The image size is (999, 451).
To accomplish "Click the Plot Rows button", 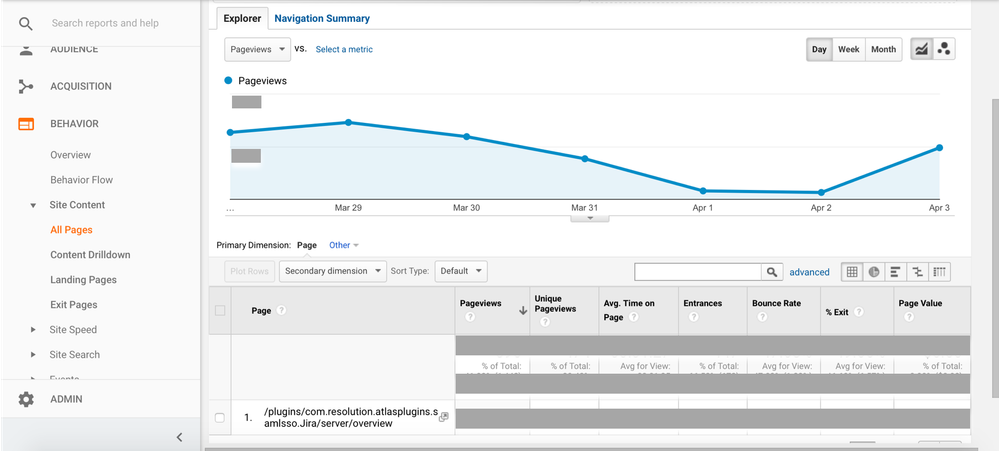I will coord(249,271).
